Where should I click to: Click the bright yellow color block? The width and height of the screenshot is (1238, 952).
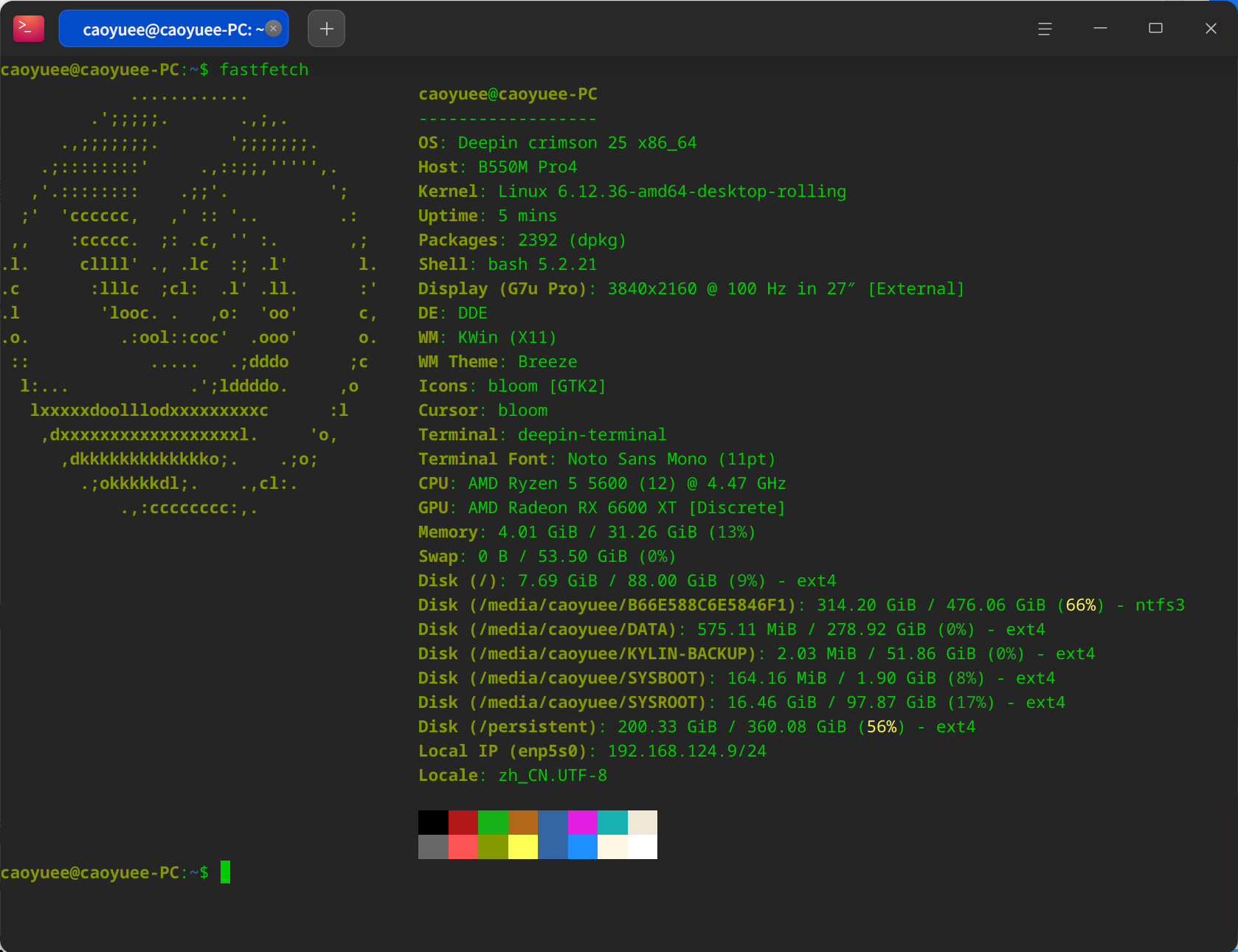(x=523, y=847)
